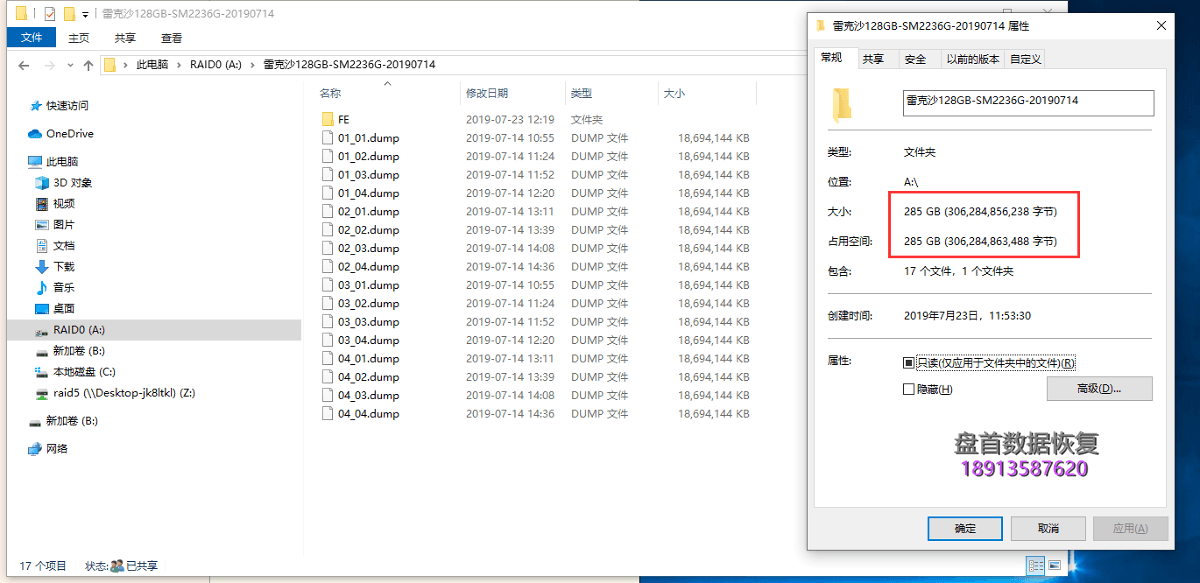Click the New Folder icon in title bar
This screenshot has height=583, width=1200.
click(68, 14)
